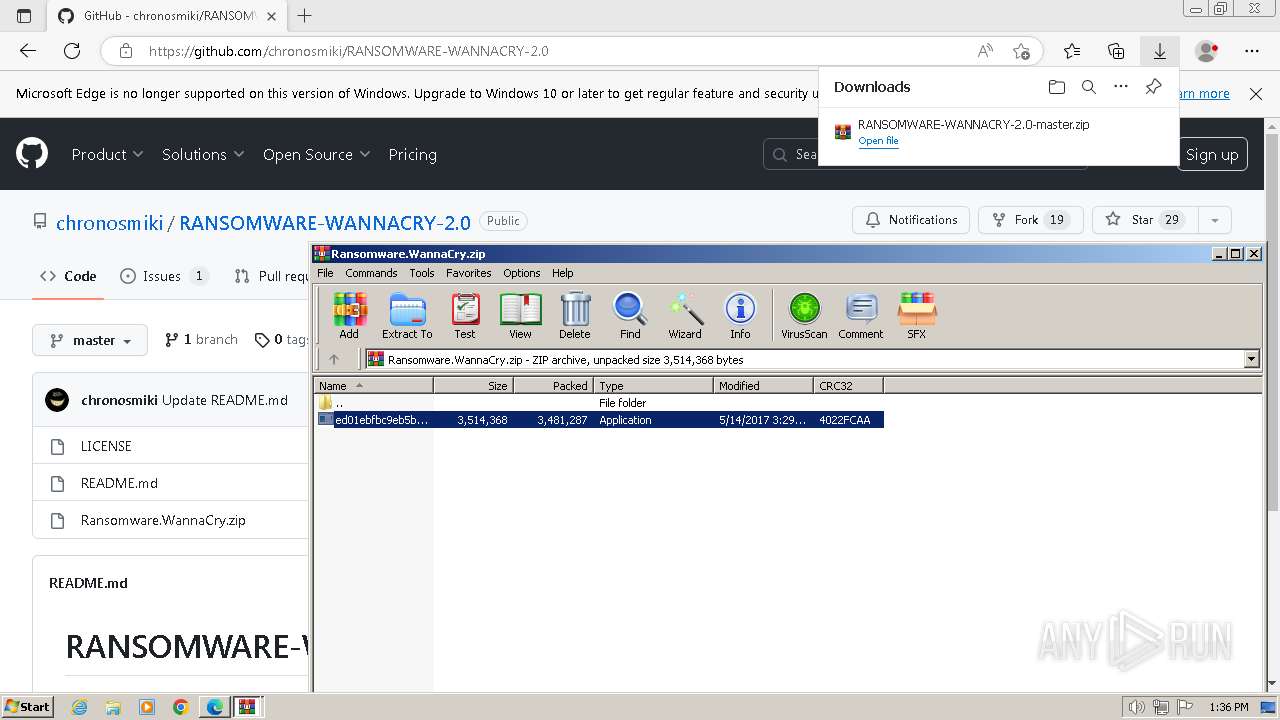Select the ed01ebfbc9eb5b... application row
Viewport: 1280px width, 720px height.
point(599,420)
